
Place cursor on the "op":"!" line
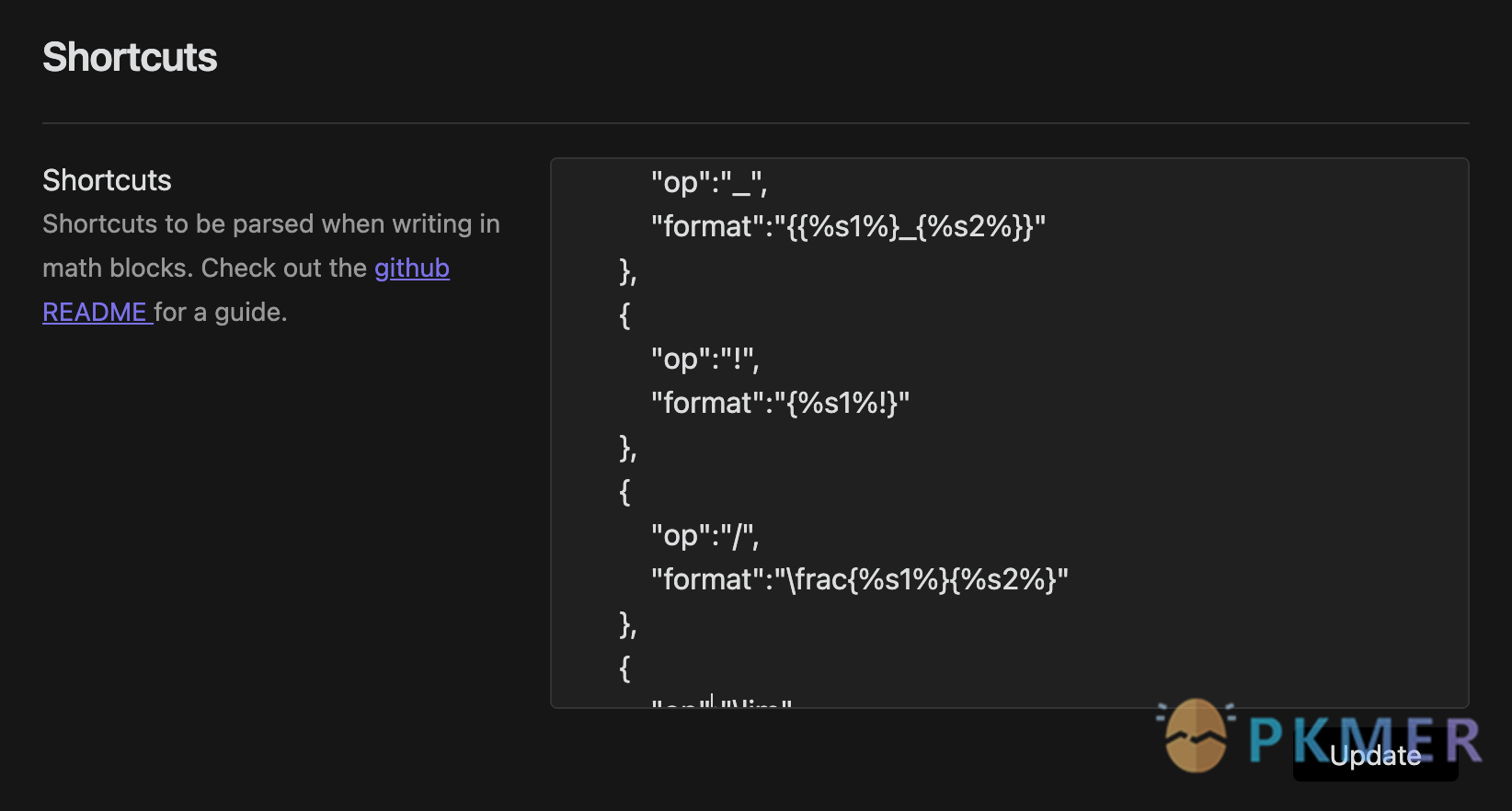pyautogui.click(x=704, y=359)
